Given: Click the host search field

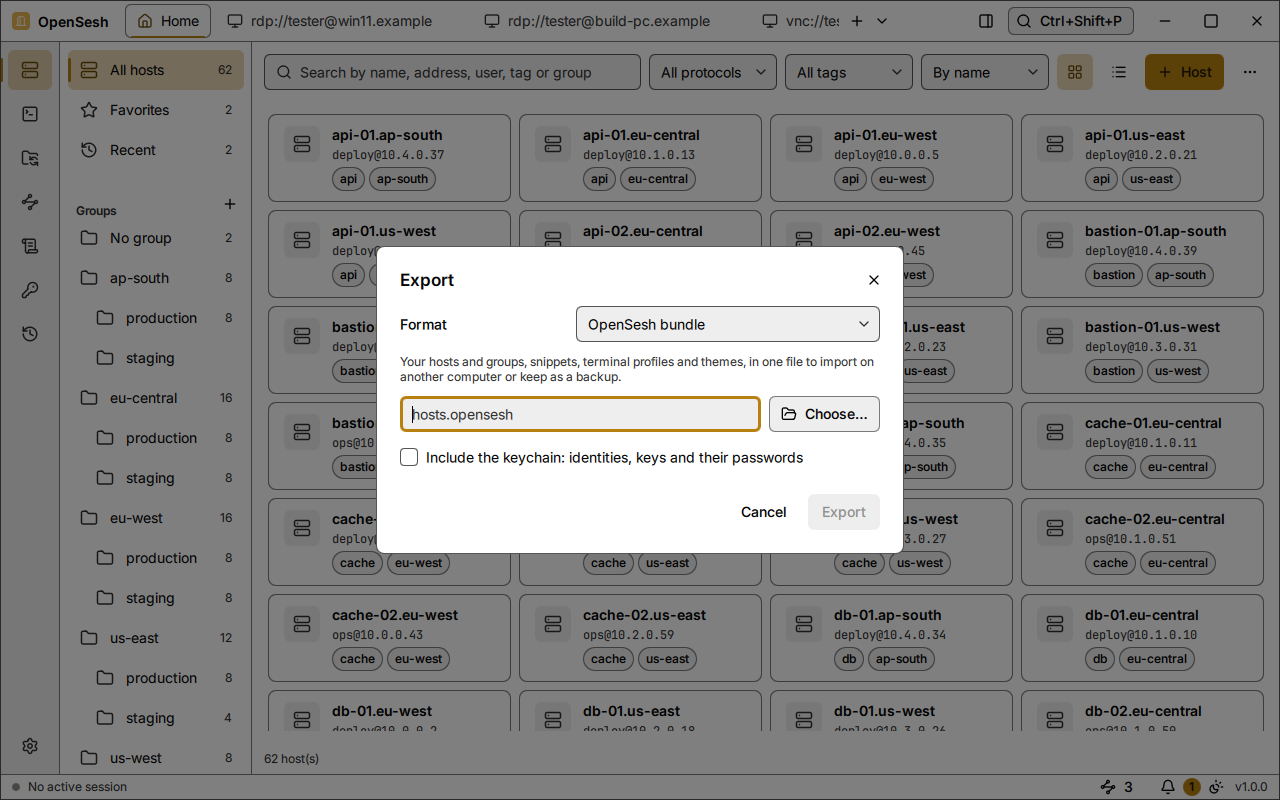Looking at the screenshot, I should (x=452, y=72).
